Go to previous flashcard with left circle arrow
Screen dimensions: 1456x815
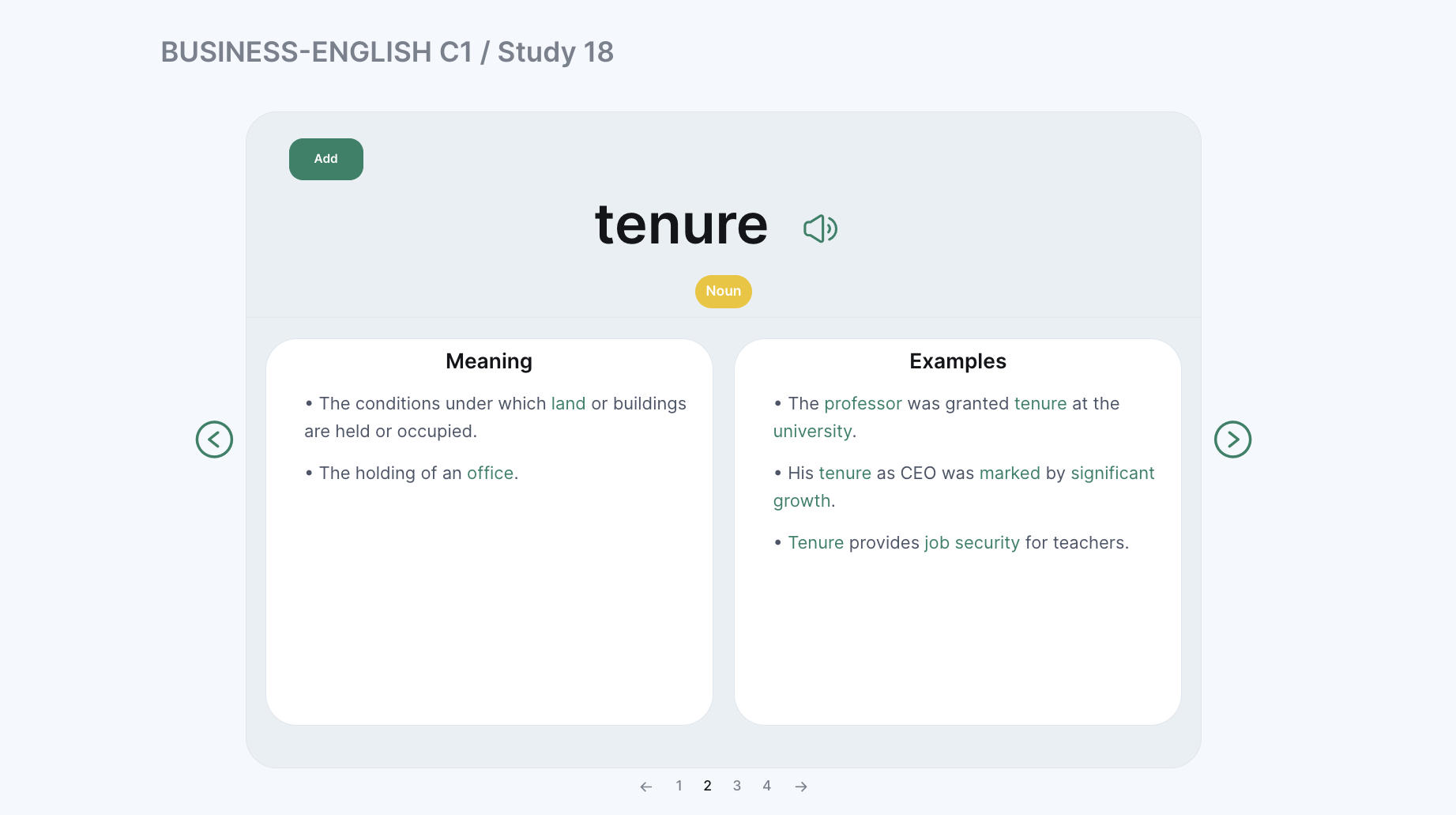pos(214,440)
